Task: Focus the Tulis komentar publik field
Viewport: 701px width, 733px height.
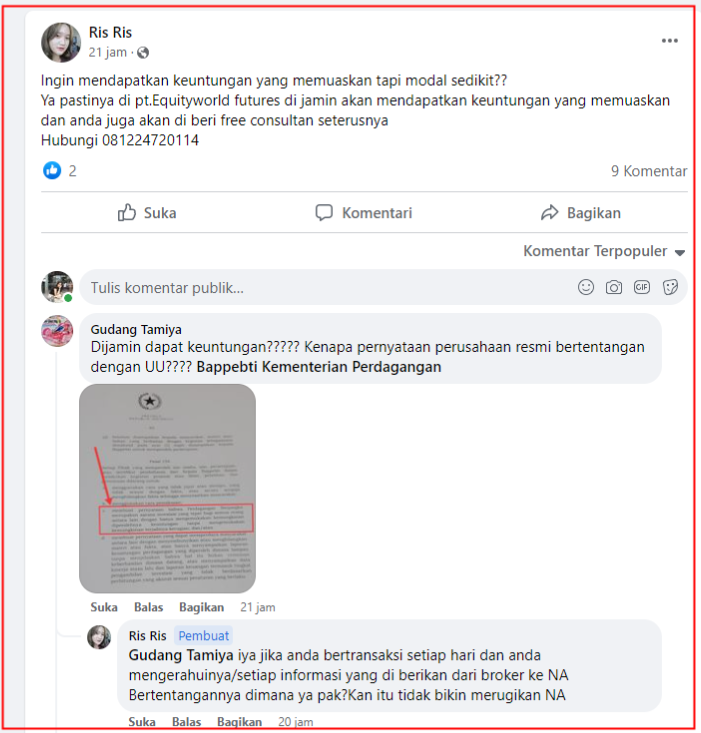Action: (327, 287)
